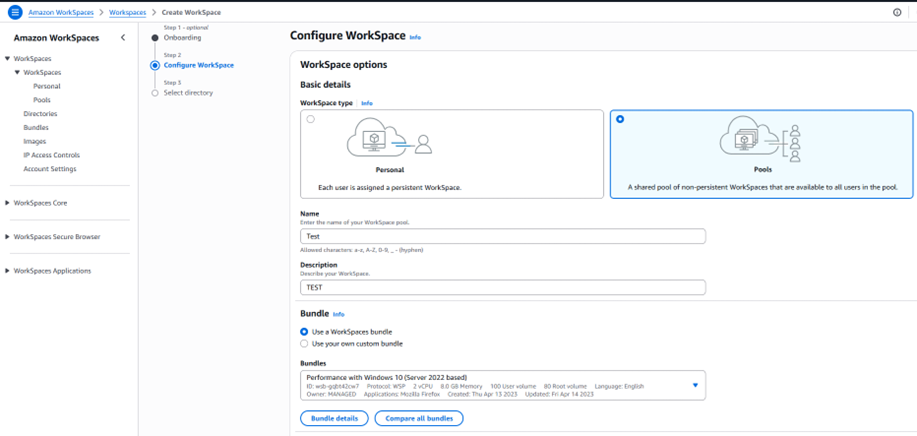
Task: Select Use a WorkSpaces bundle radio
Action: (304, 331)
